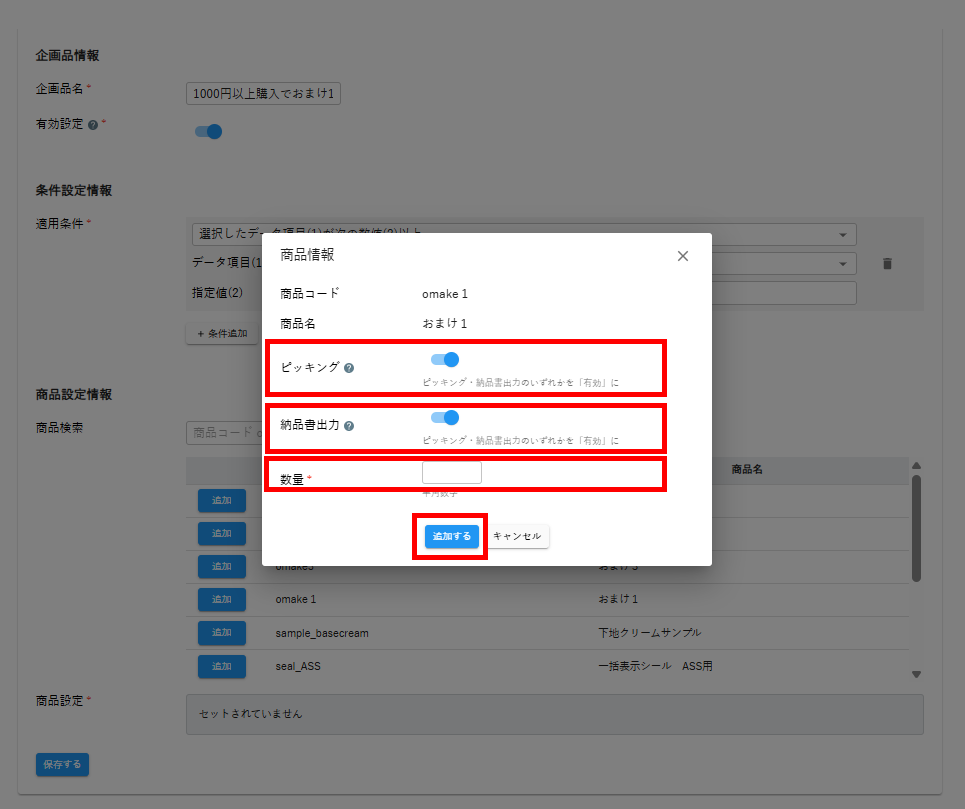Click the ＋条件追加 button

click(x=222, y=334)
